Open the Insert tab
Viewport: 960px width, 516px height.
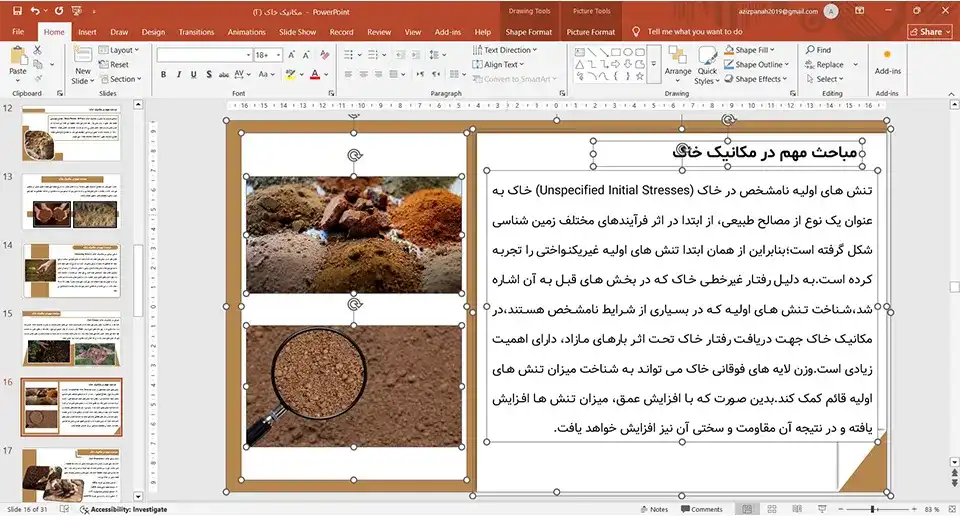[87, 32]
